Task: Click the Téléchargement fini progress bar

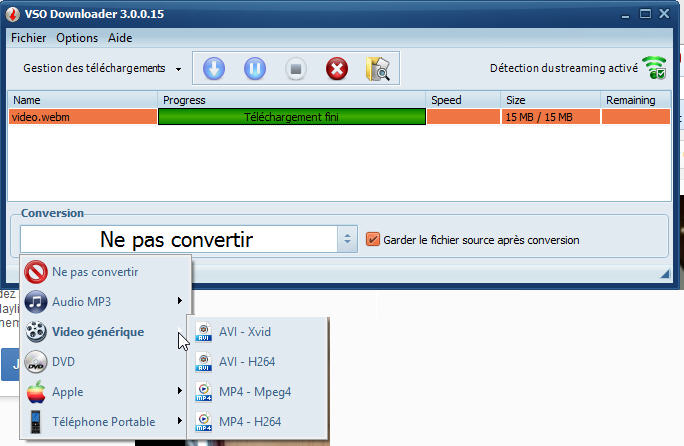Action: coord(291,117)
